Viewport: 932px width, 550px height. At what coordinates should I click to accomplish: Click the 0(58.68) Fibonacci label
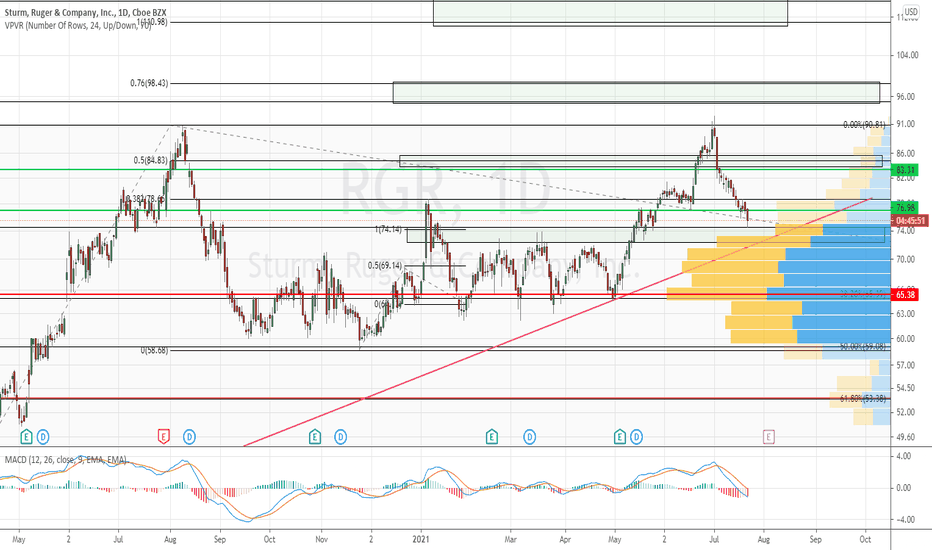(x=154, y=350)
